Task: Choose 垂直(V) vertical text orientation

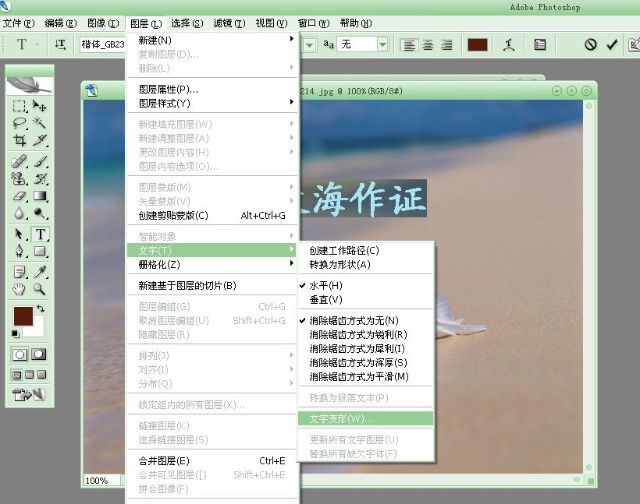Action: pyautogui.click(x=326, y=299)
